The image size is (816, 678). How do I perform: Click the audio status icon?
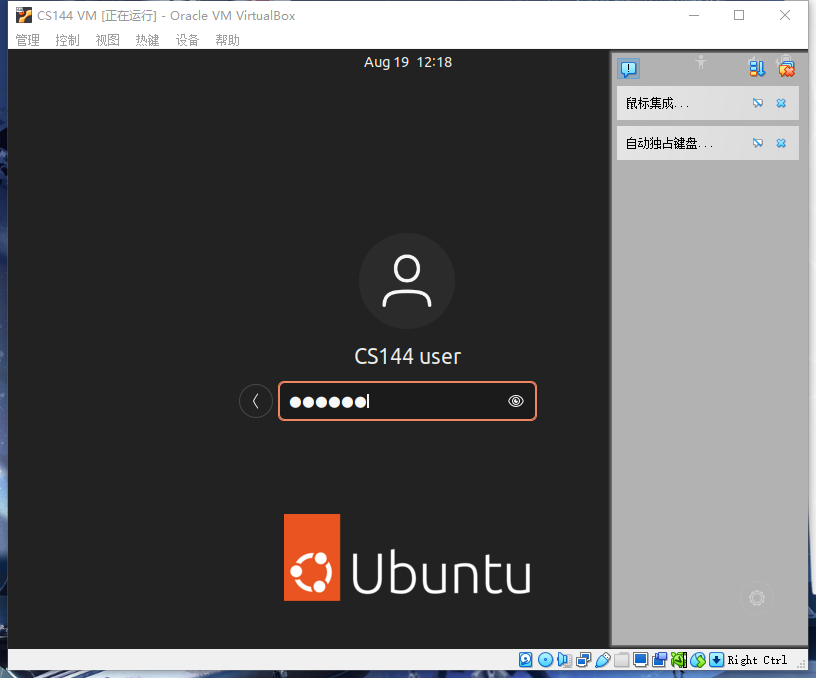[x=564, y=660]
